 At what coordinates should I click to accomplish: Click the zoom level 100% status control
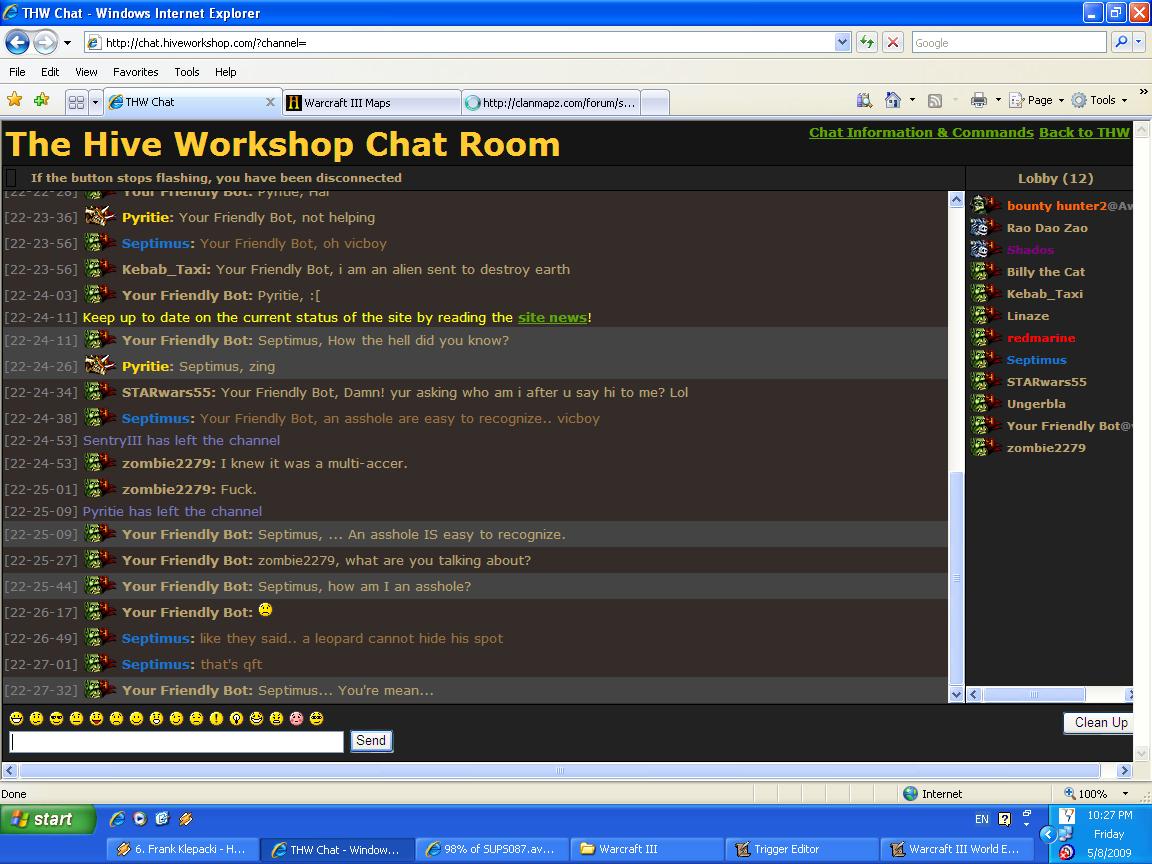1096,793
